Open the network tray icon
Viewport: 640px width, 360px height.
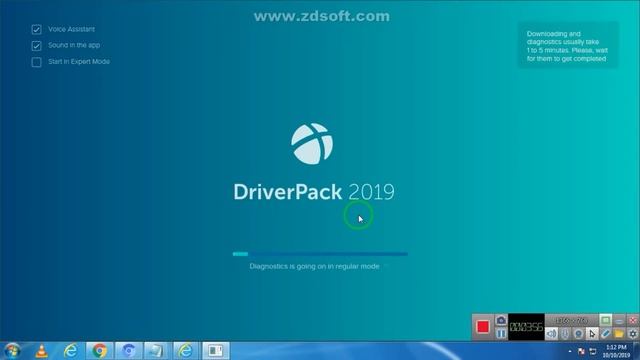click(593, 351)
